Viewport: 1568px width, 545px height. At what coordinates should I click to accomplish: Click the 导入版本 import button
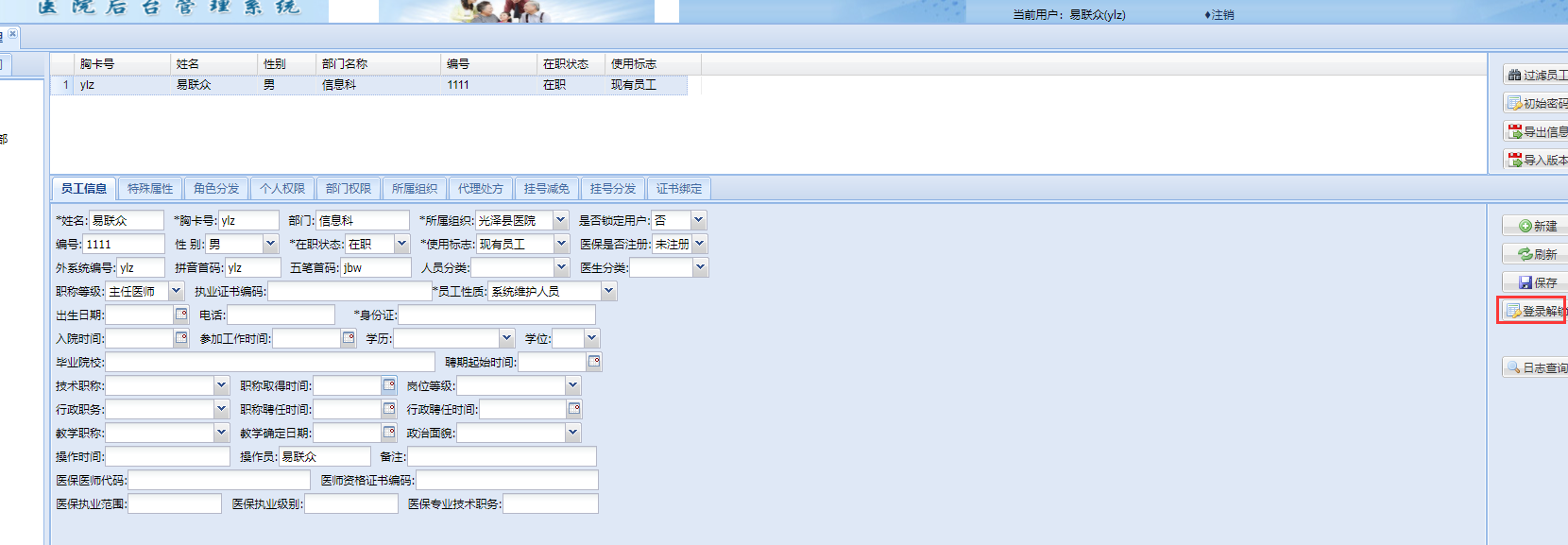pyautogui.click(x=1537, y=160)
